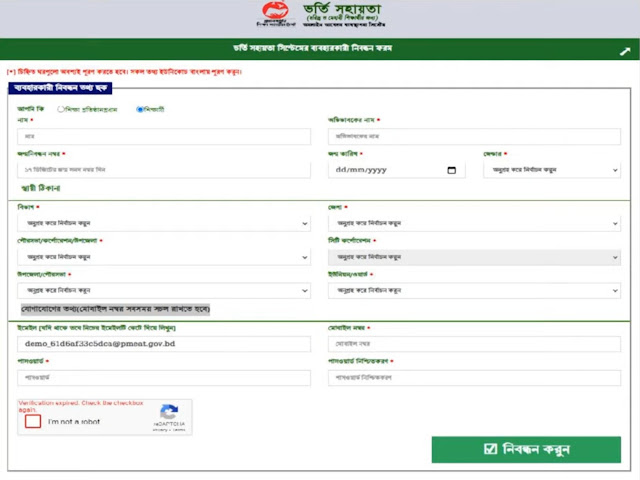Click the confirm password input field
The width and height of the screenshot is (640, 480).
click(473, 377)
